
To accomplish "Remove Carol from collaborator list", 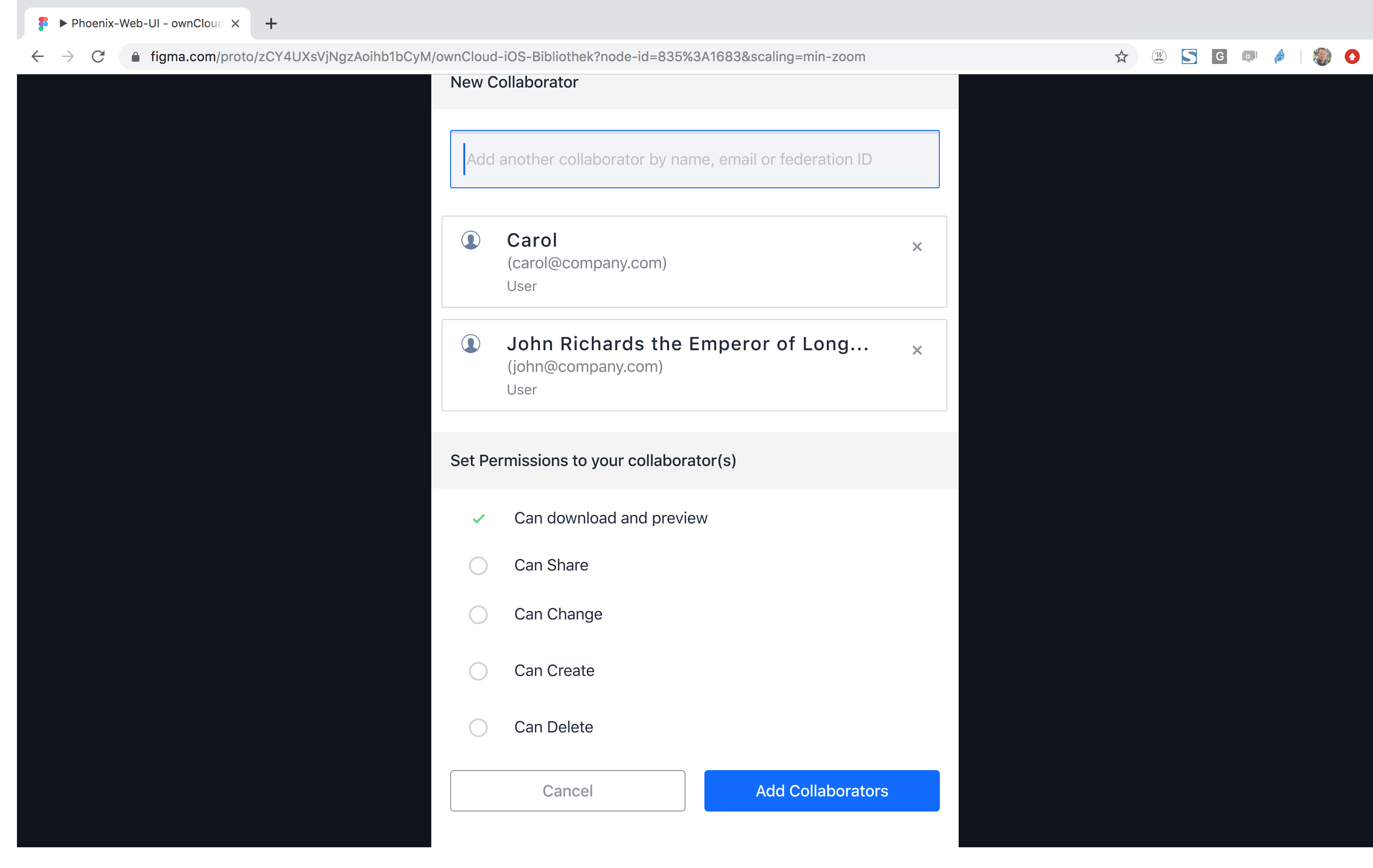I will pos(916,247).
